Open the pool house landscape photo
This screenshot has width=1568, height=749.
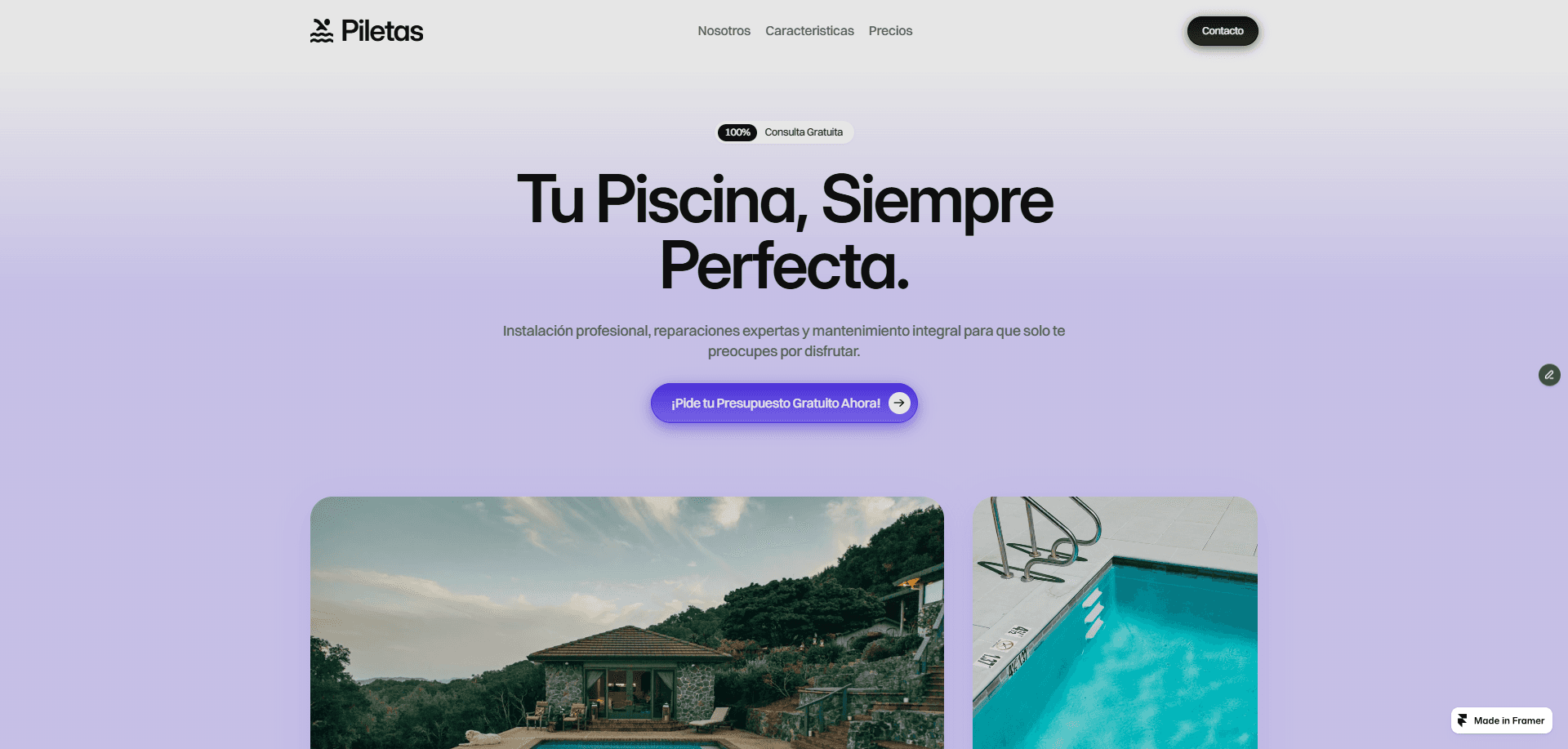point(627,622)
